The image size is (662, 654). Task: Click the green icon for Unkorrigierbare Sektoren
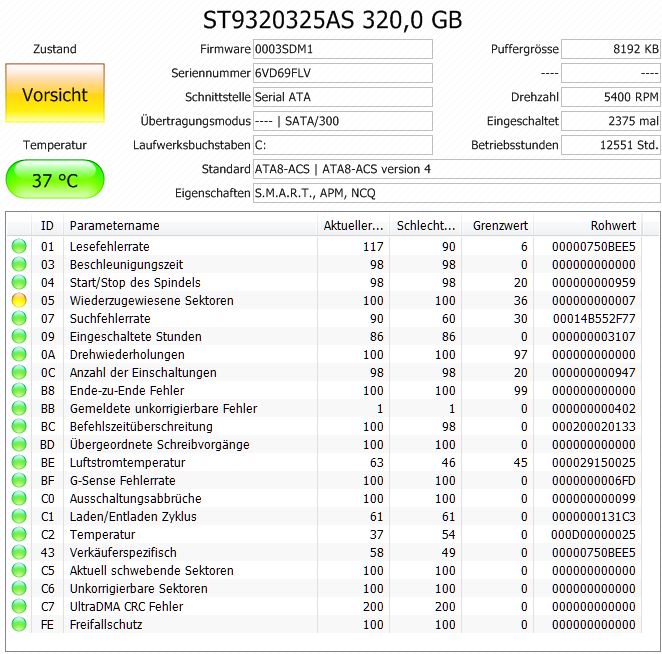click(19, 588)
